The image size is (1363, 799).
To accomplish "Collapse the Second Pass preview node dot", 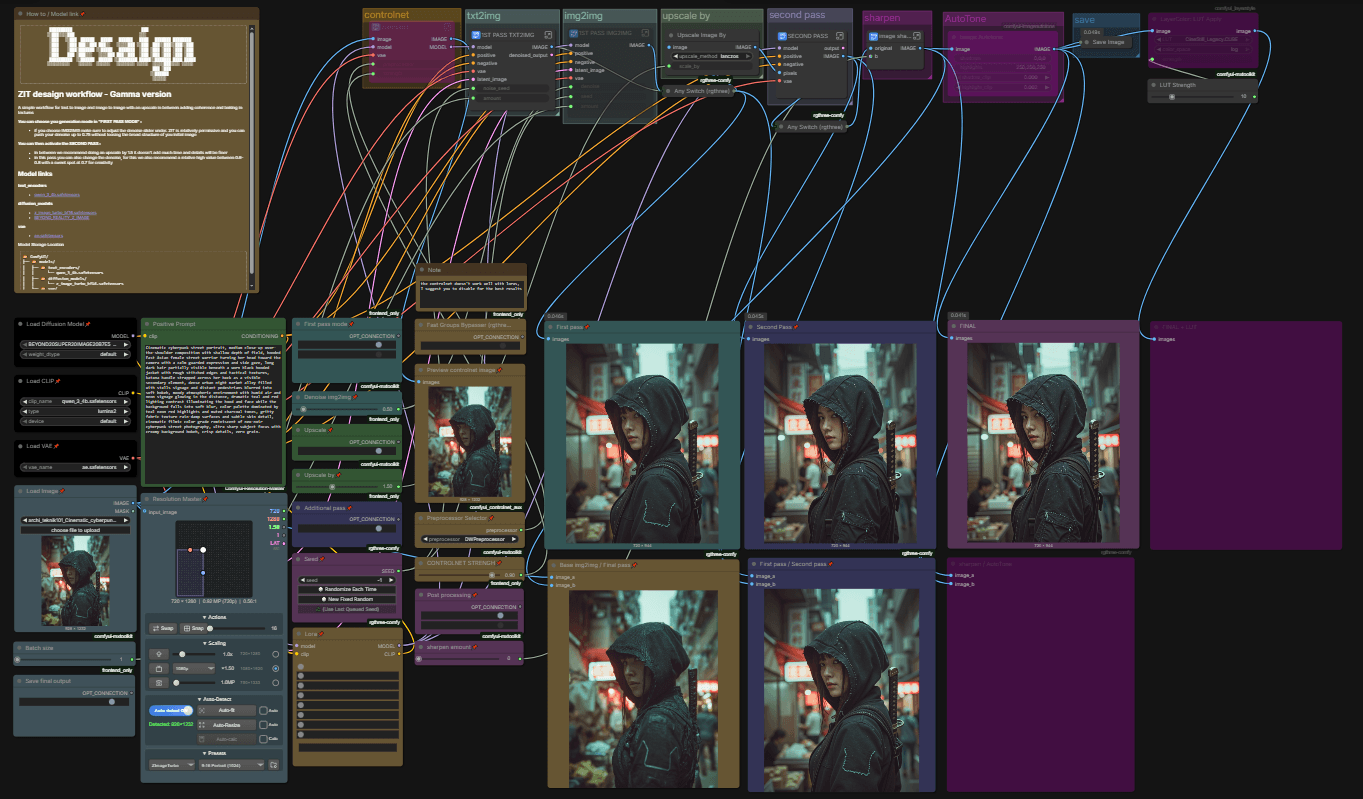I will 750,327.
